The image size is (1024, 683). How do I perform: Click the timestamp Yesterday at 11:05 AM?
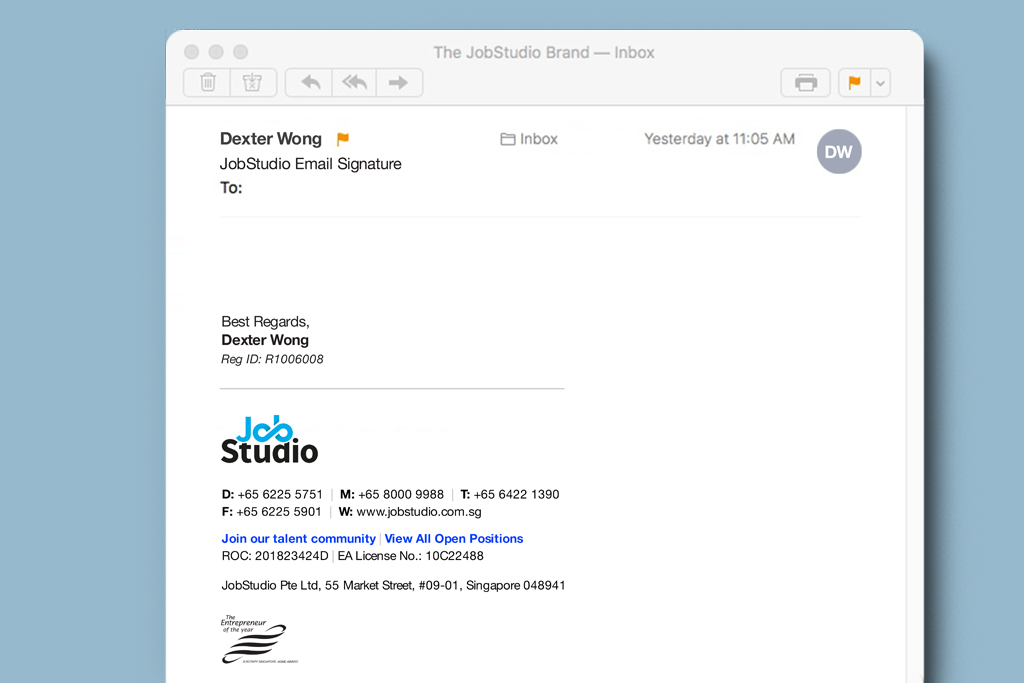click(x=720, y=139)
